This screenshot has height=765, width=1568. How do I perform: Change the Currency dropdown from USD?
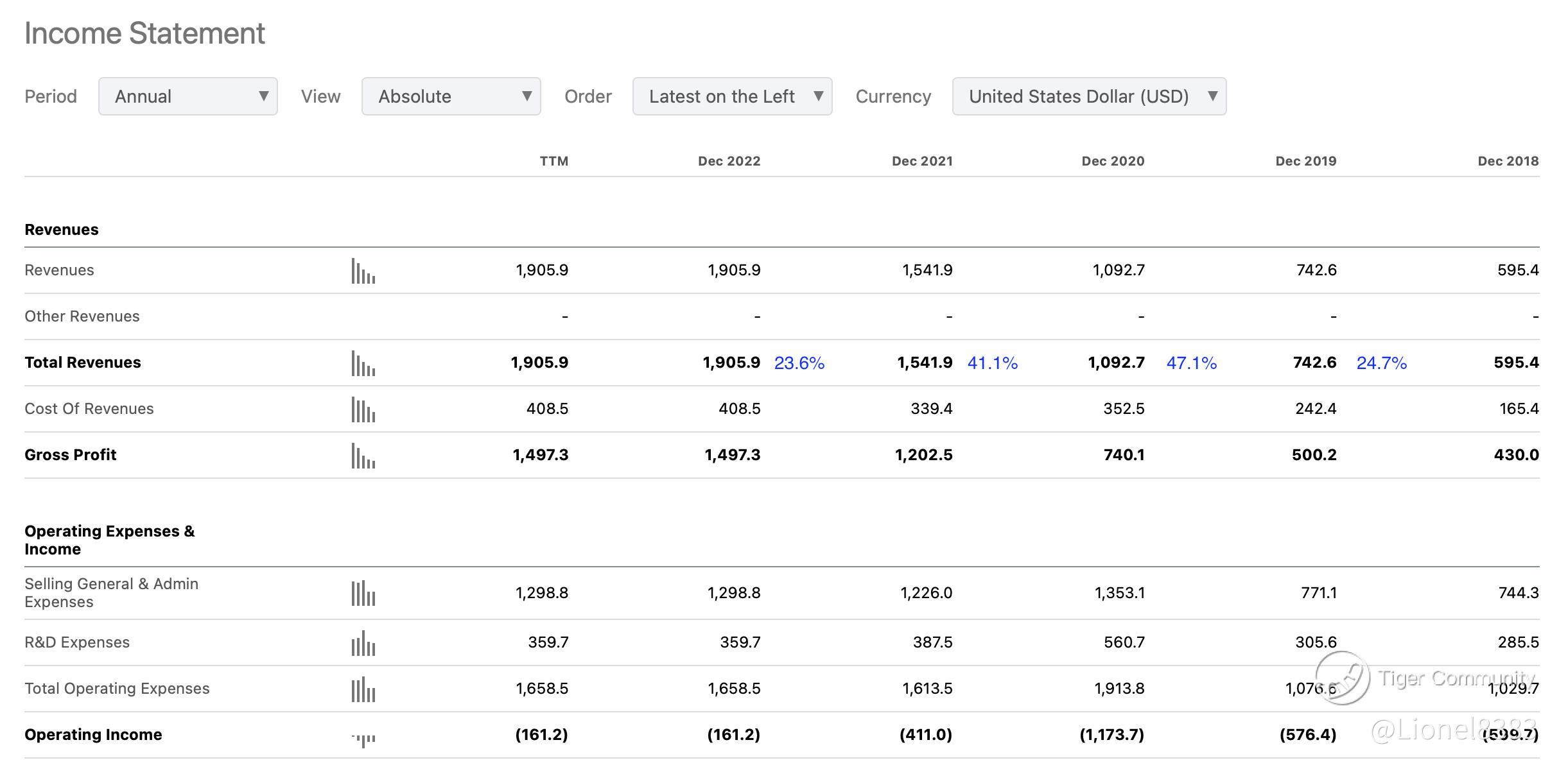click(1089, 96)
